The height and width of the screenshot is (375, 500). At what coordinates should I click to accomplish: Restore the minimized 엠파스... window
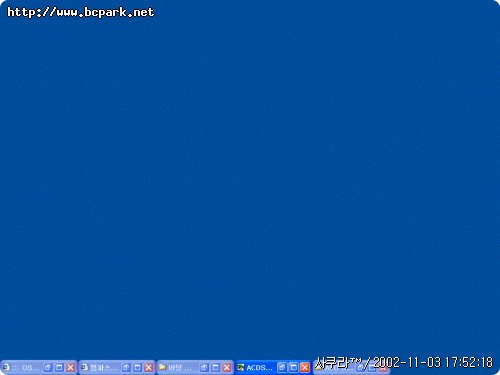point(126,367)
